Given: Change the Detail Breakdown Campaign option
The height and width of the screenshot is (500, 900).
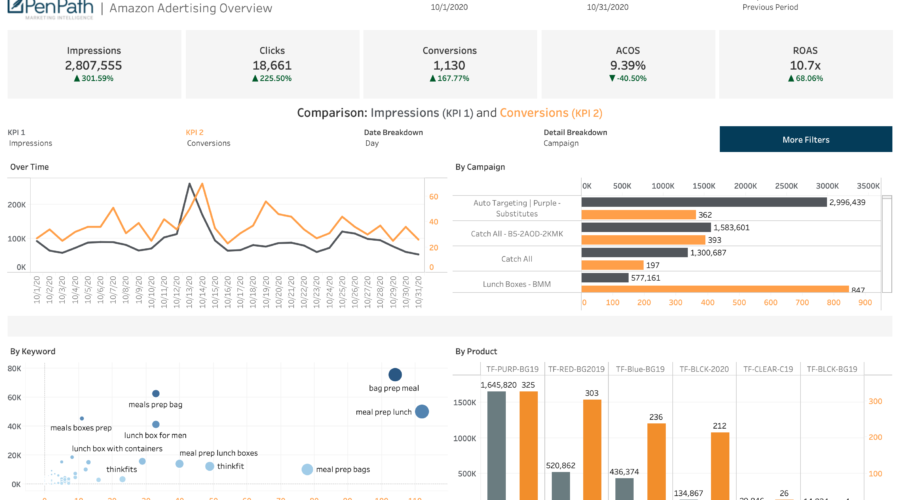Looking at the screenshot, I should pyautogui.click(x=561, y=143).
